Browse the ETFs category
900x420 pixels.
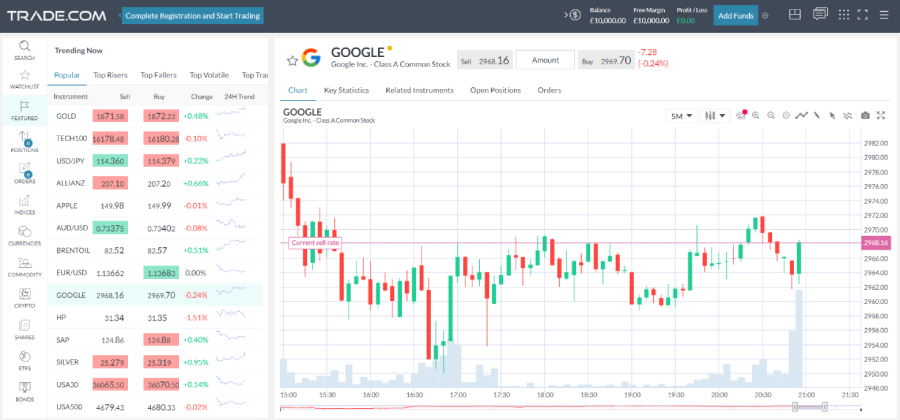(24, 360)
